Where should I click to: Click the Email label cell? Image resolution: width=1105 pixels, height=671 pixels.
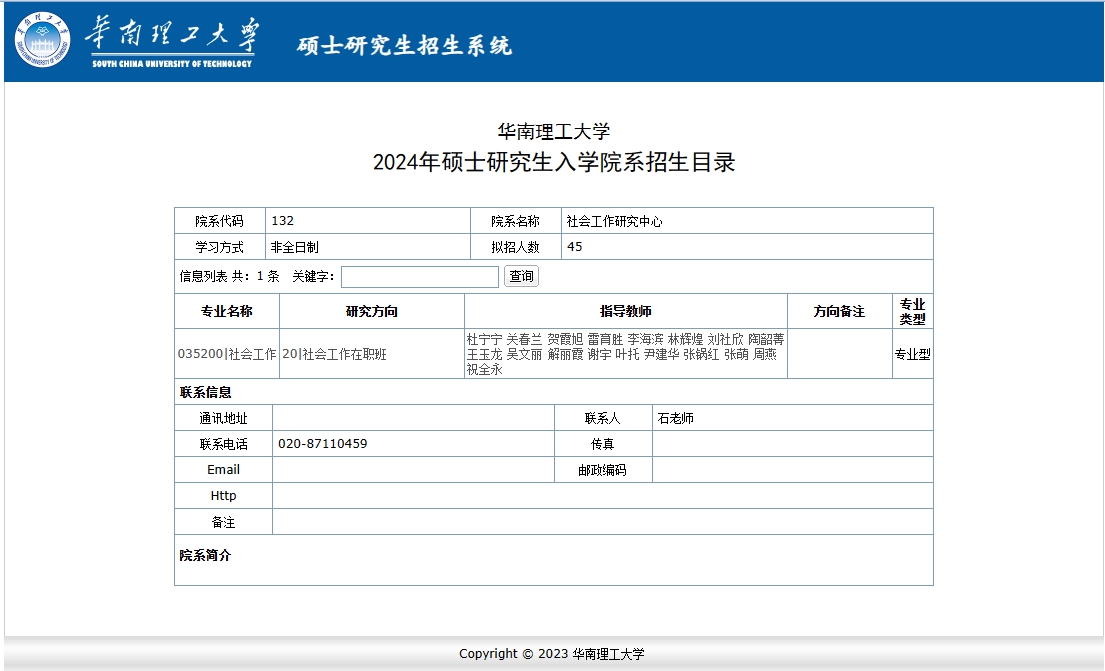coord(223,469)
